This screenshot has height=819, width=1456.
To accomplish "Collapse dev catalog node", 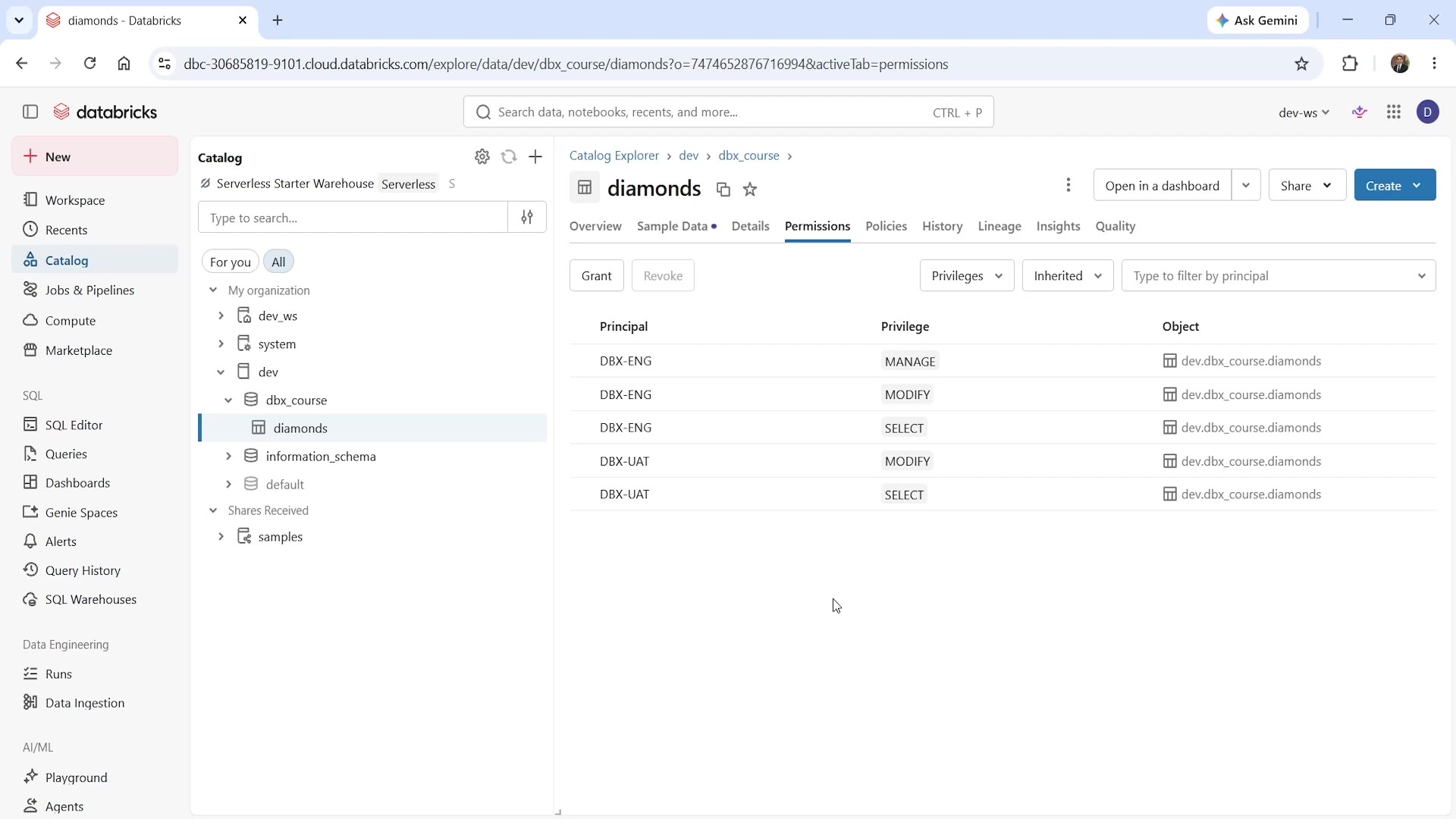I will tap(221, 372).
